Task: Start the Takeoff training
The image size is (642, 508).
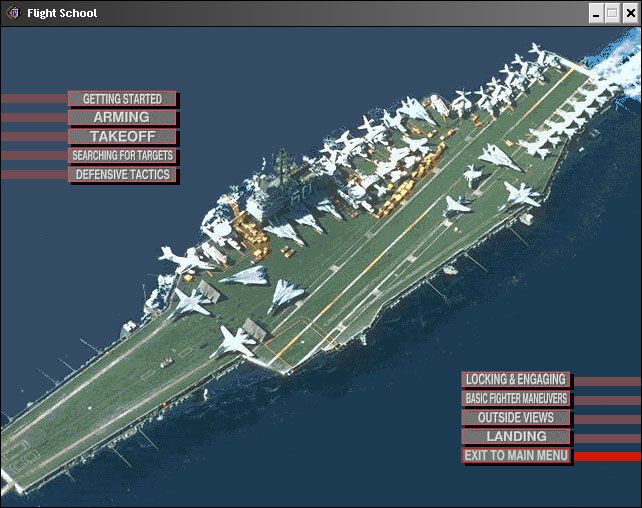Action: tap(122, 136)
